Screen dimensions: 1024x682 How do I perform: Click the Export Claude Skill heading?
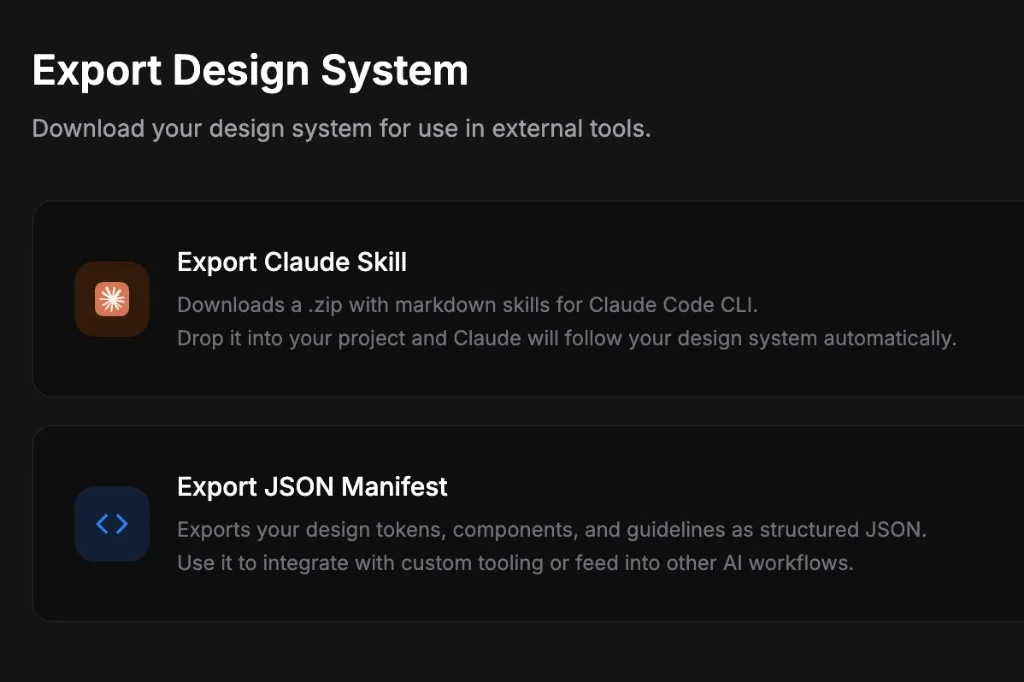pos(291,262)
